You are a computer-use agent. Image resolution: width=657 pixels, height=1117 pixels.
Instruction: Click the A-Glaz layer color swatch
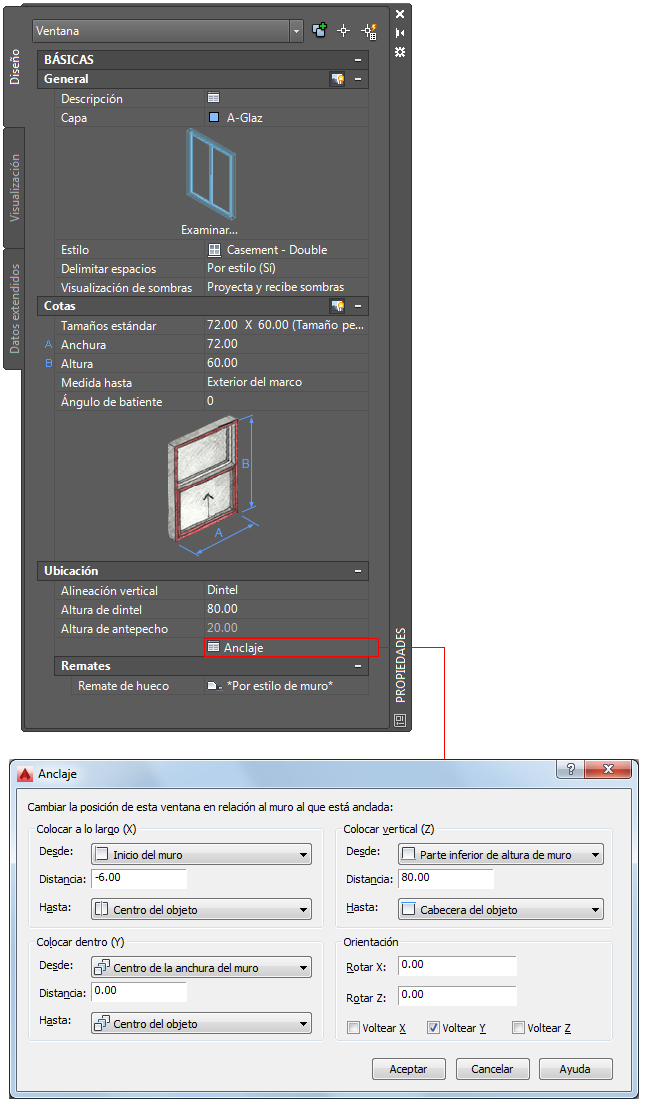(213, 117)
